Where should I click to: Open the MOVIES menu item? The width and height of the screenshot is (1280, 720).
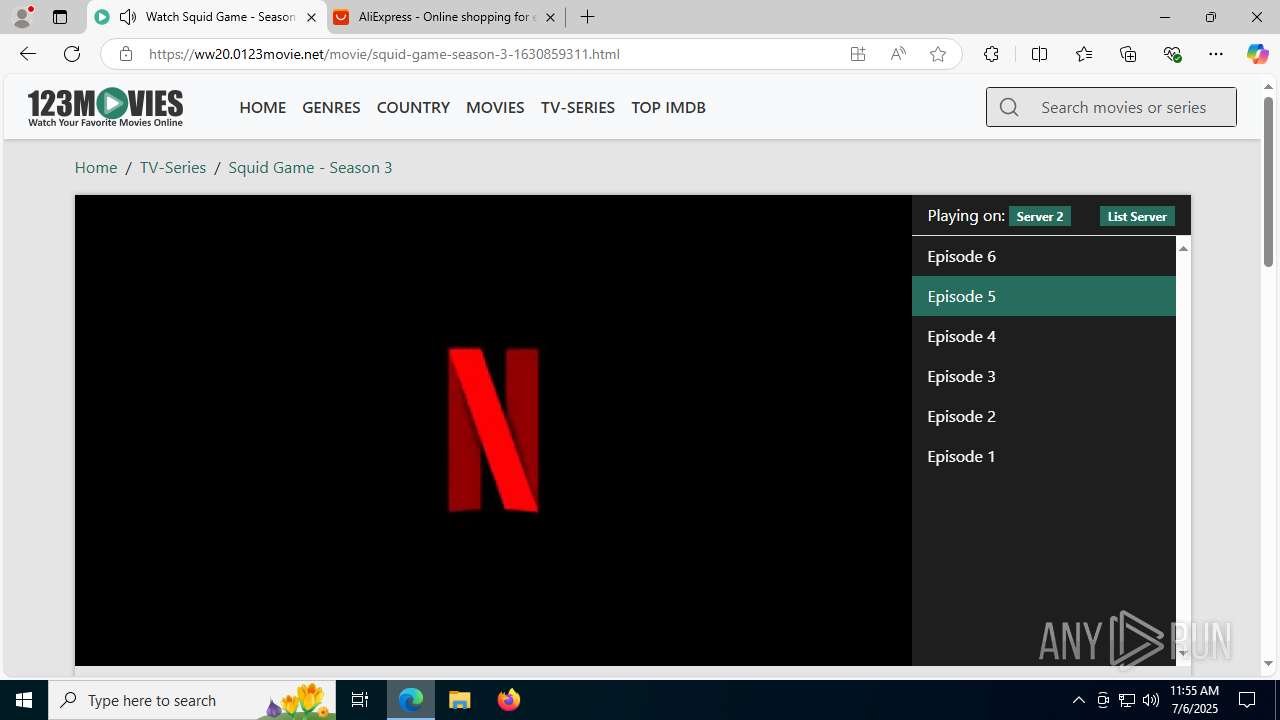pyautogui.click(x=495, y=107)
